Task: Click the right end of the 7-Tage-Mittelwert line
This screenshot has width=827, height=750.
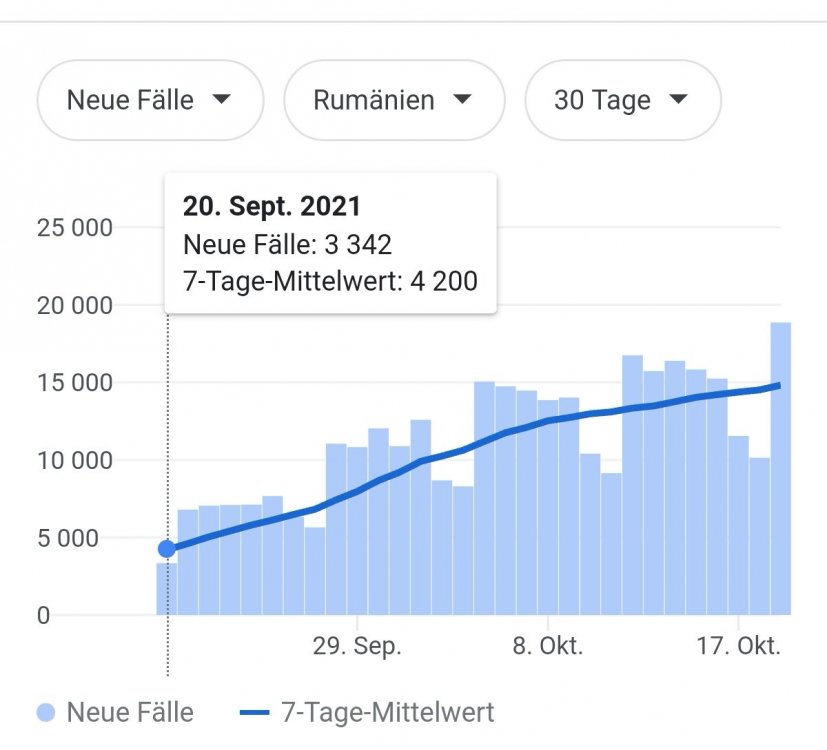Action: 779,386
